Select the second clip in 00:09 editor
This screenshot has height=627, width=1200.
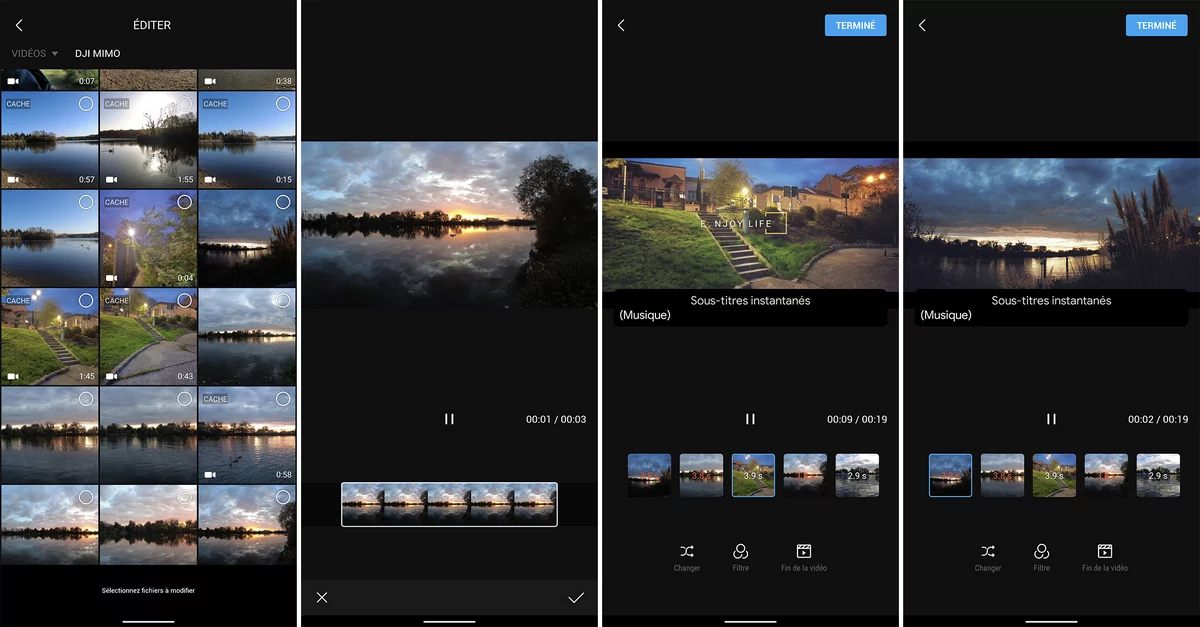702,475
